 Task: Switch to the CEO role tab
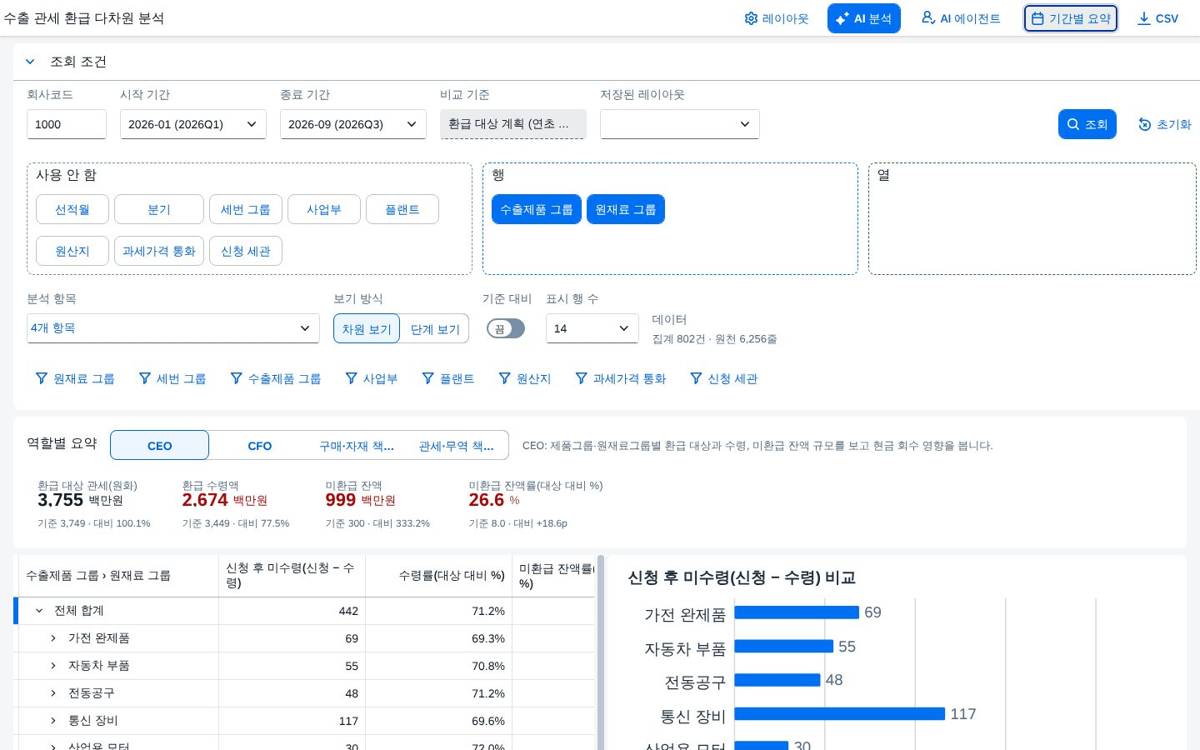point(160,446)
